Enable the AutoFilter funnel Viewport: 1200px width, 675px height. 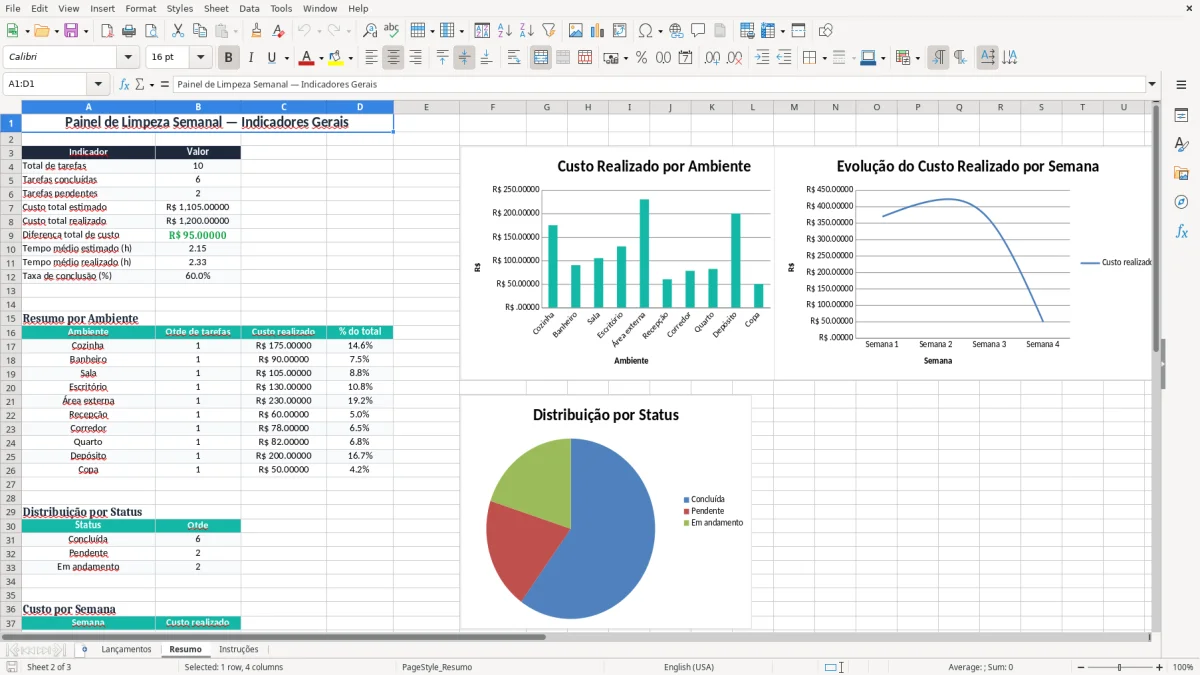pyautogui.click(x=549, y=31)
